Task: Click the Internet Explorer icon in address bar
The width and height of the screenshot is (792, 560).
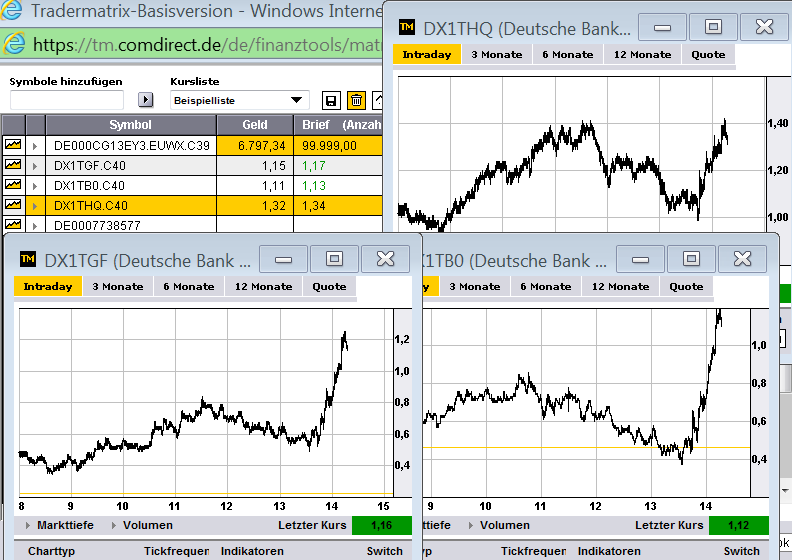Action: (14, 44)
